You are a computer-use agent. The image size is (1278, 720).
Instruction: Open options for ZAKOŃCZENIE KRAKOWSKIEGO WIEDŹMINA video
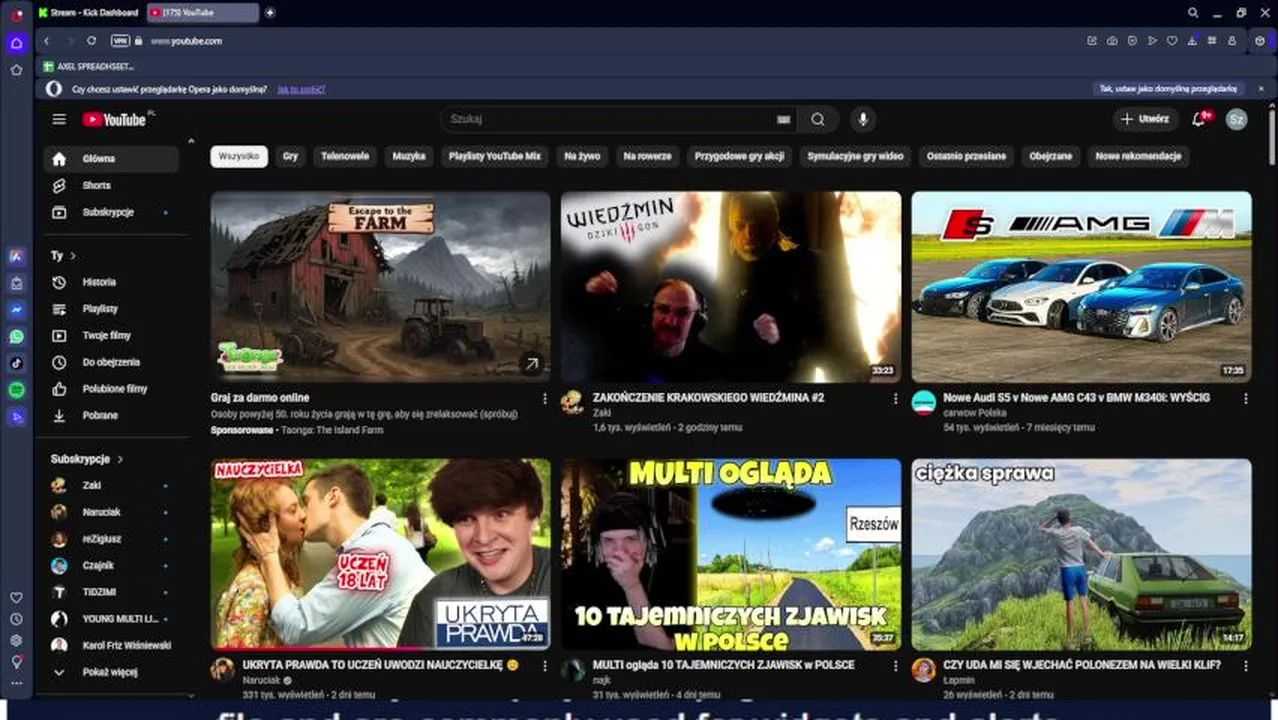coord(895,398)
